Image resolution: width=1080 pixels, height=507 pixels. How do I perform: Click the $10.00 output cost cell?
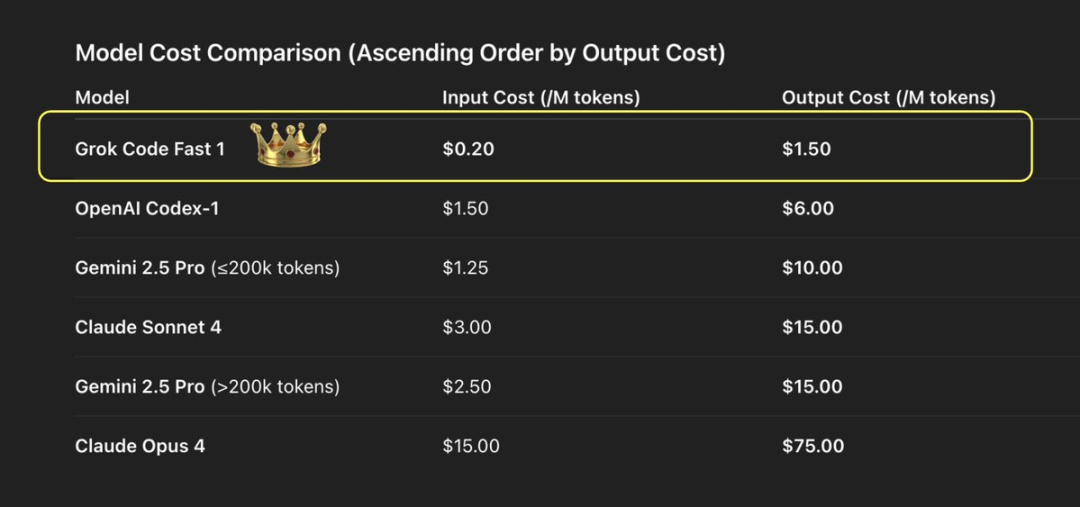pos(812,268)
